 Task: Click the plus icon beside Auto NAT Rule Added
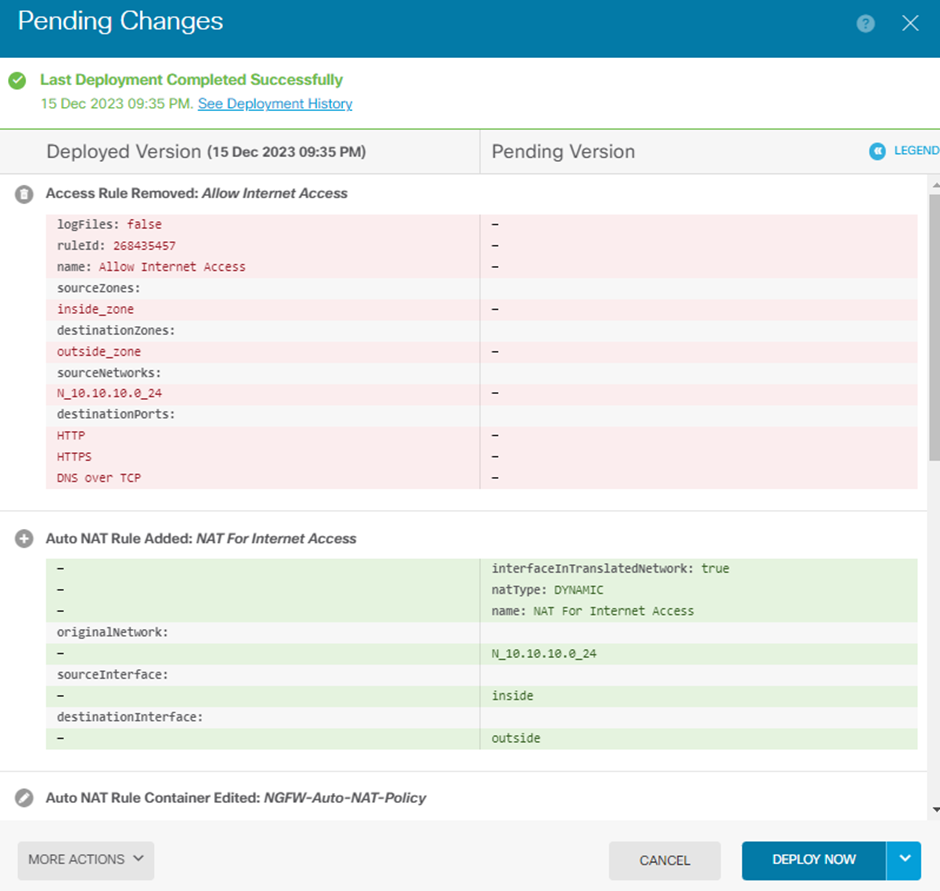click(x=24, y=539)
